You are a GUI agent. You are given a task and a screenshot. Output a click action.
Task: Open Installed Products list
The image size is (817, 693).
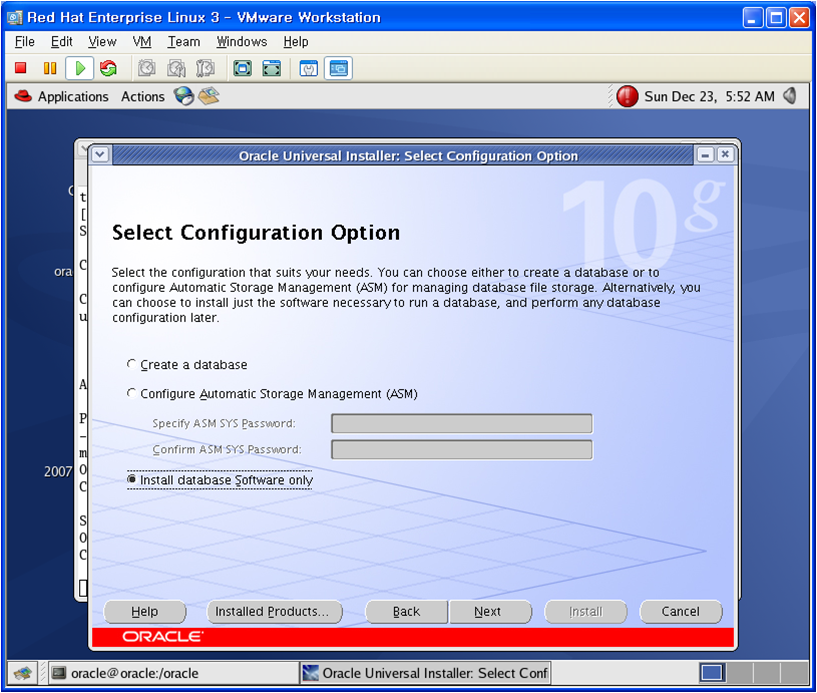tap(275, 612)
